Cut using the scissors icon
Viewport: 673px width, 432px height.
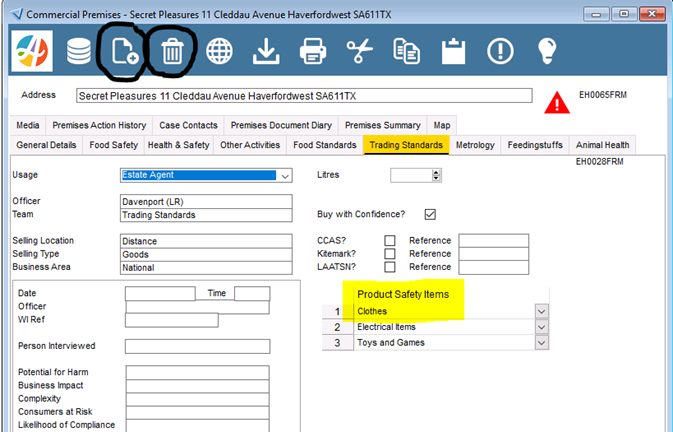[360, 51]
